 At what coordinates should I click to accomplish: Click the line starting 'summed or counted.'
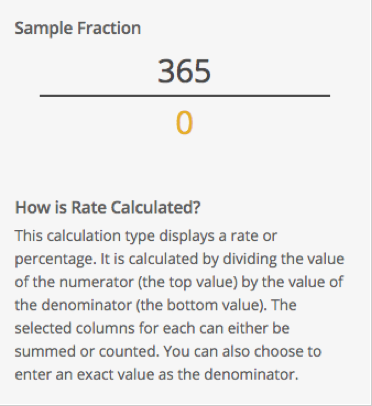tap(168, 351)
